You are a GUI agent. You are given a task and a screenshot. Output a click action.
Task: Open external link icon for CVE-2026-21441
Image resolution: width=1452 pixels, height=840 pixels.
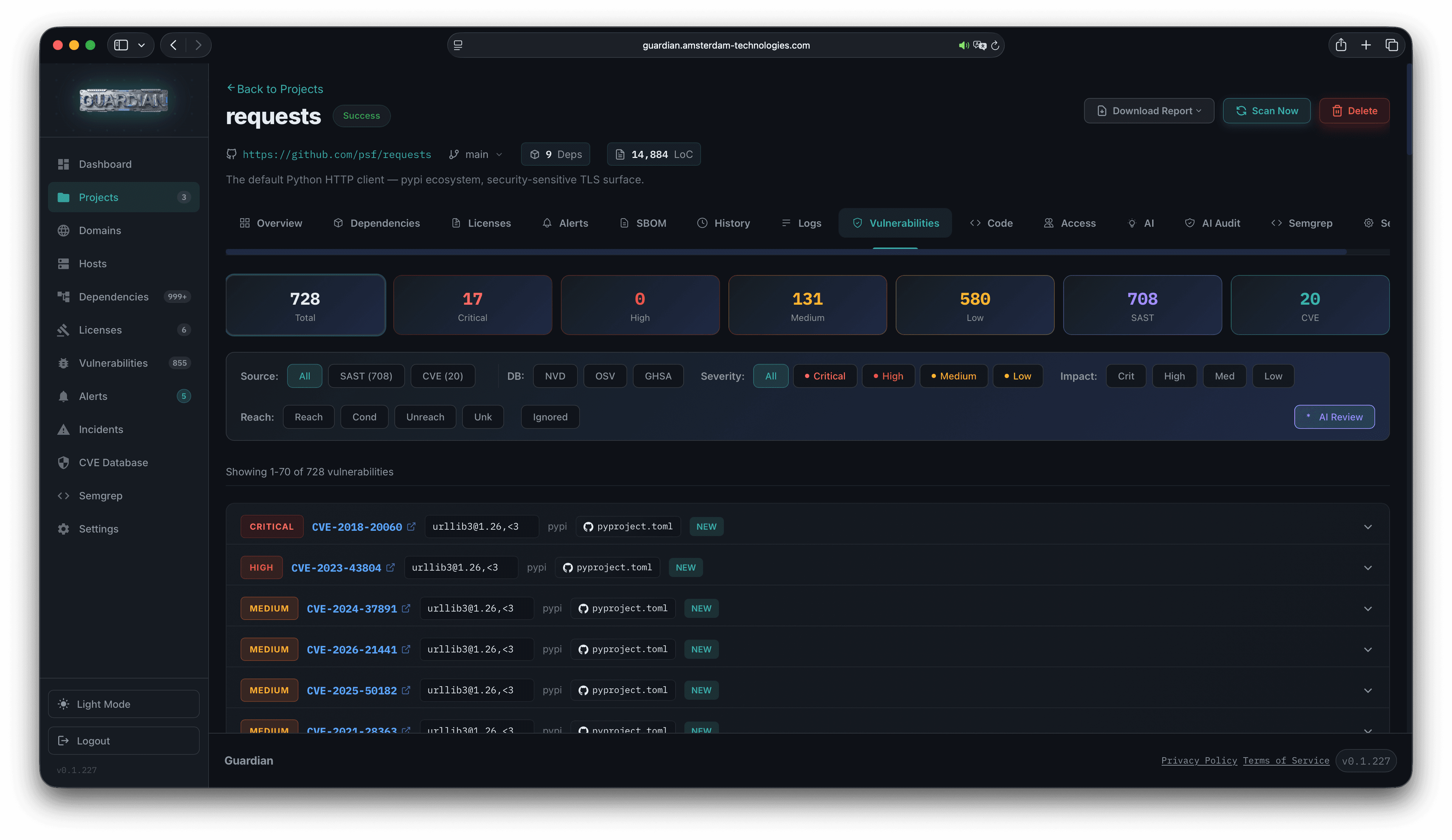(x=406, y=649)
